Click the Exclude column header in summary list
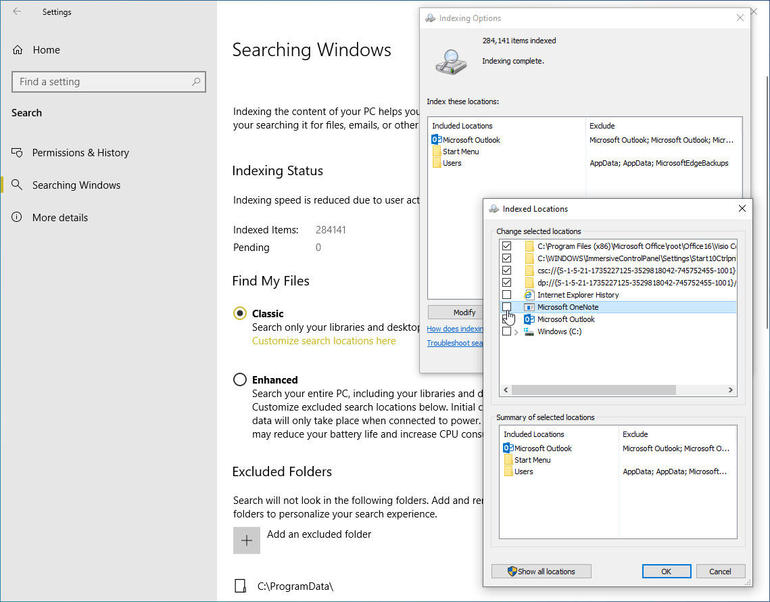The image size is (770, 602). pos(635,434)
